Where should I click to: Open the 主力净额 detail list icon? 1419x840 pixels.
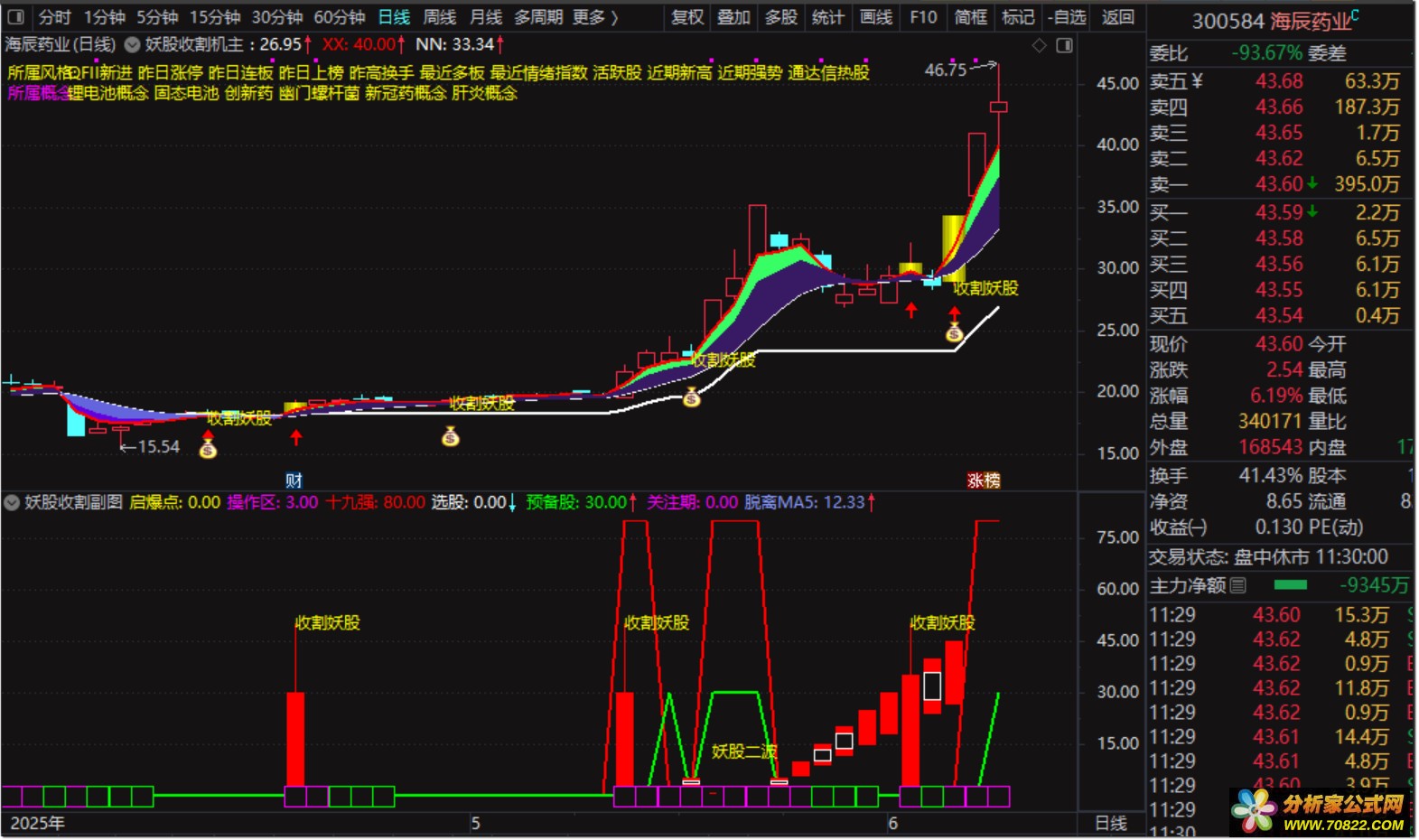[x=1238, y=585]
